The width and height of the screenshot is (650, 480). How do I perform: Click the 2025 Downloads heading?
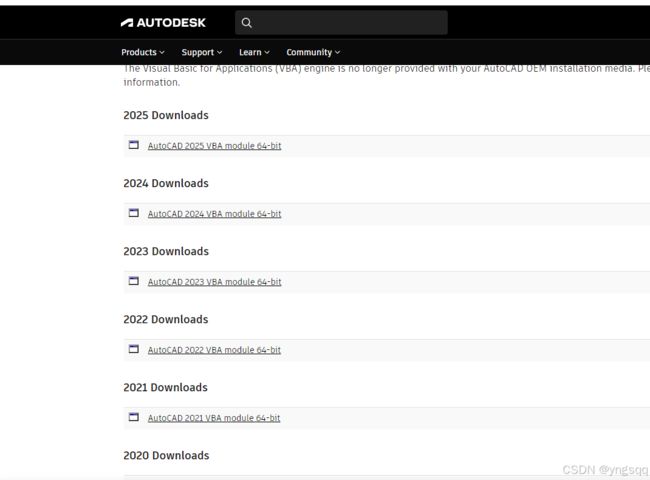166,115
